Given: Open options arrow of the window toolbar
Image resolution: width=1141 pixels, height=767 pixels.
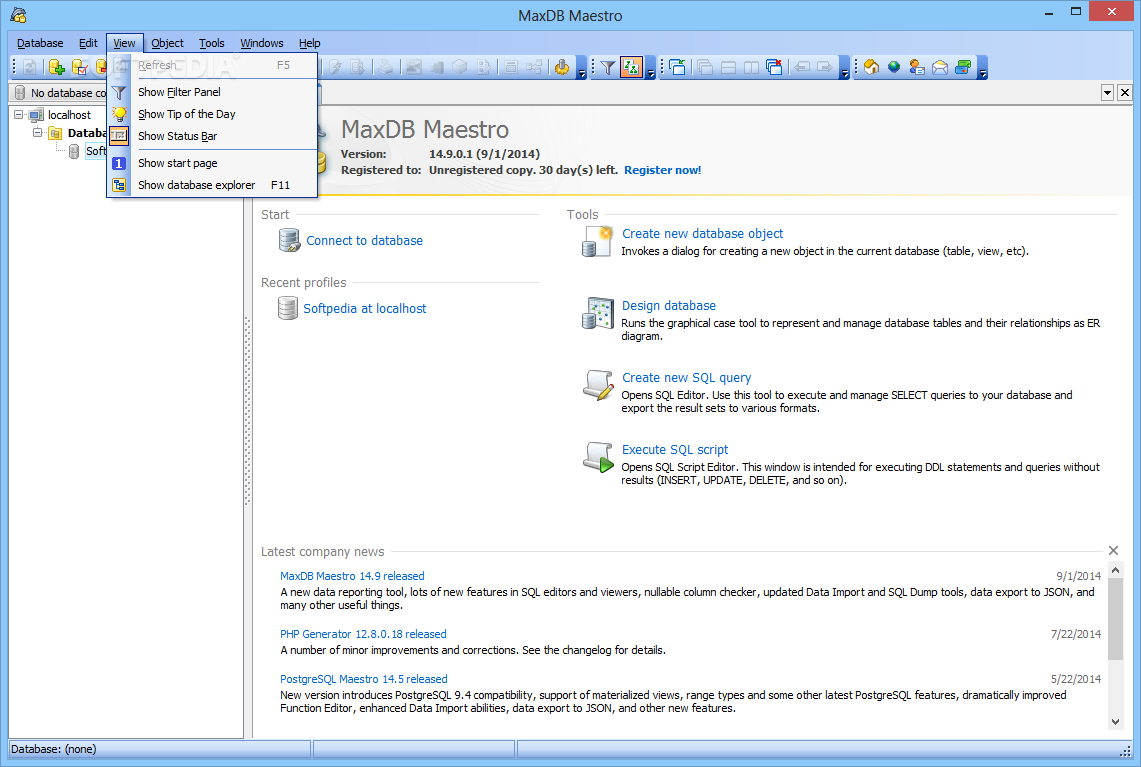Looking at the screenshot, I should pyautogui.click(x=844, y=69).
